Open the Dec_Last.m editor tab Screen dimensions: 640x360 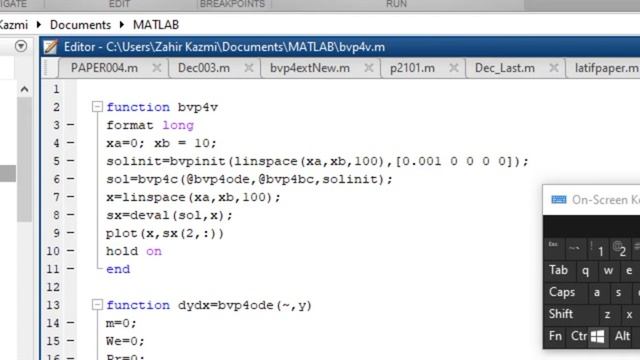click(x=504, y=68)
